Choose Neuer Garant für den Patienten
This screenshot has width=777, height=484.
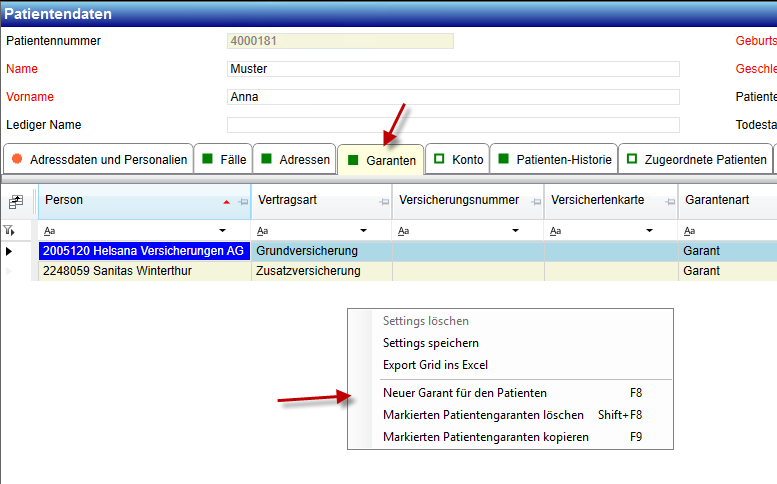click(x=510, y=393)
